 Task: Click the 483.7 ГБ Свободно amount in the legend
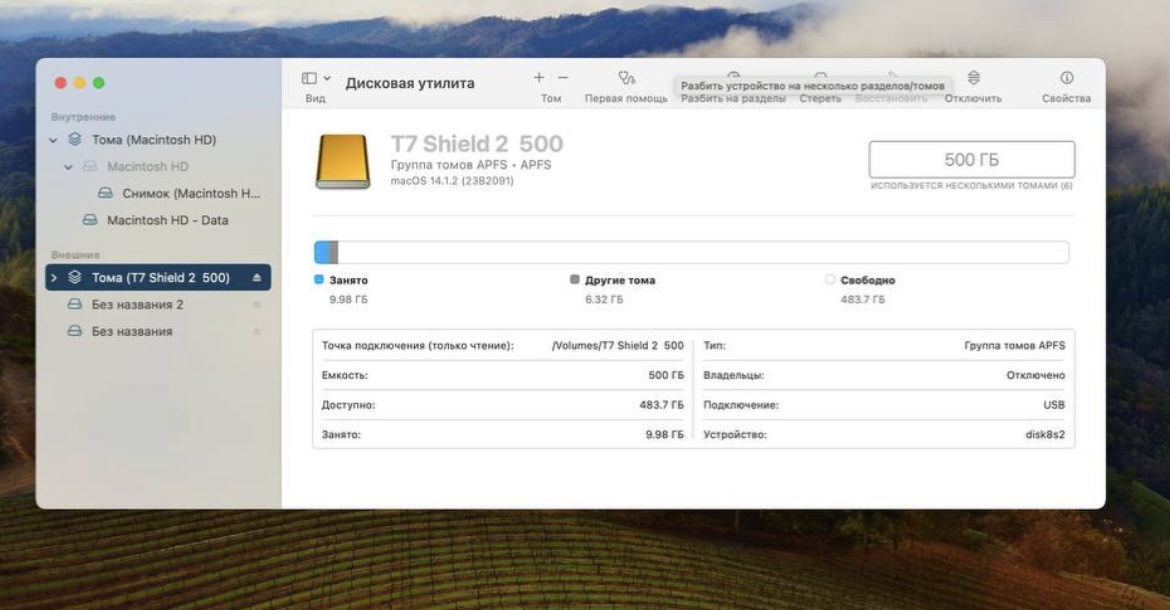pos(863,299)
